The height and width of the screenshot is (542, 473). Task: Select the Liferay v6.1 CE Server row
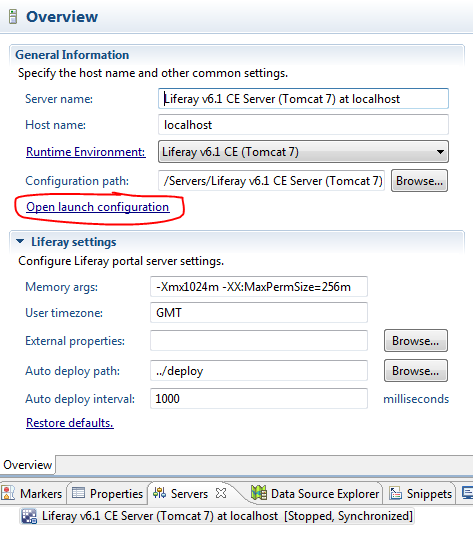tap(217, 516)
